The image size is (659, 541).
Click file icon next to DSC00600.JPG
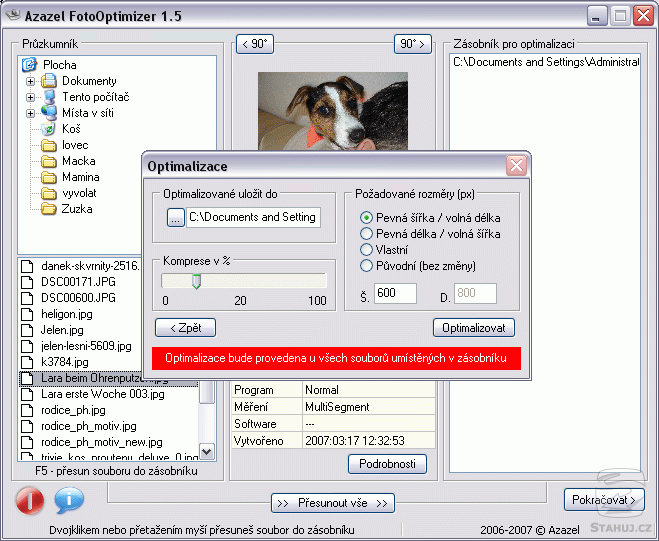click(x=27, y=298)
